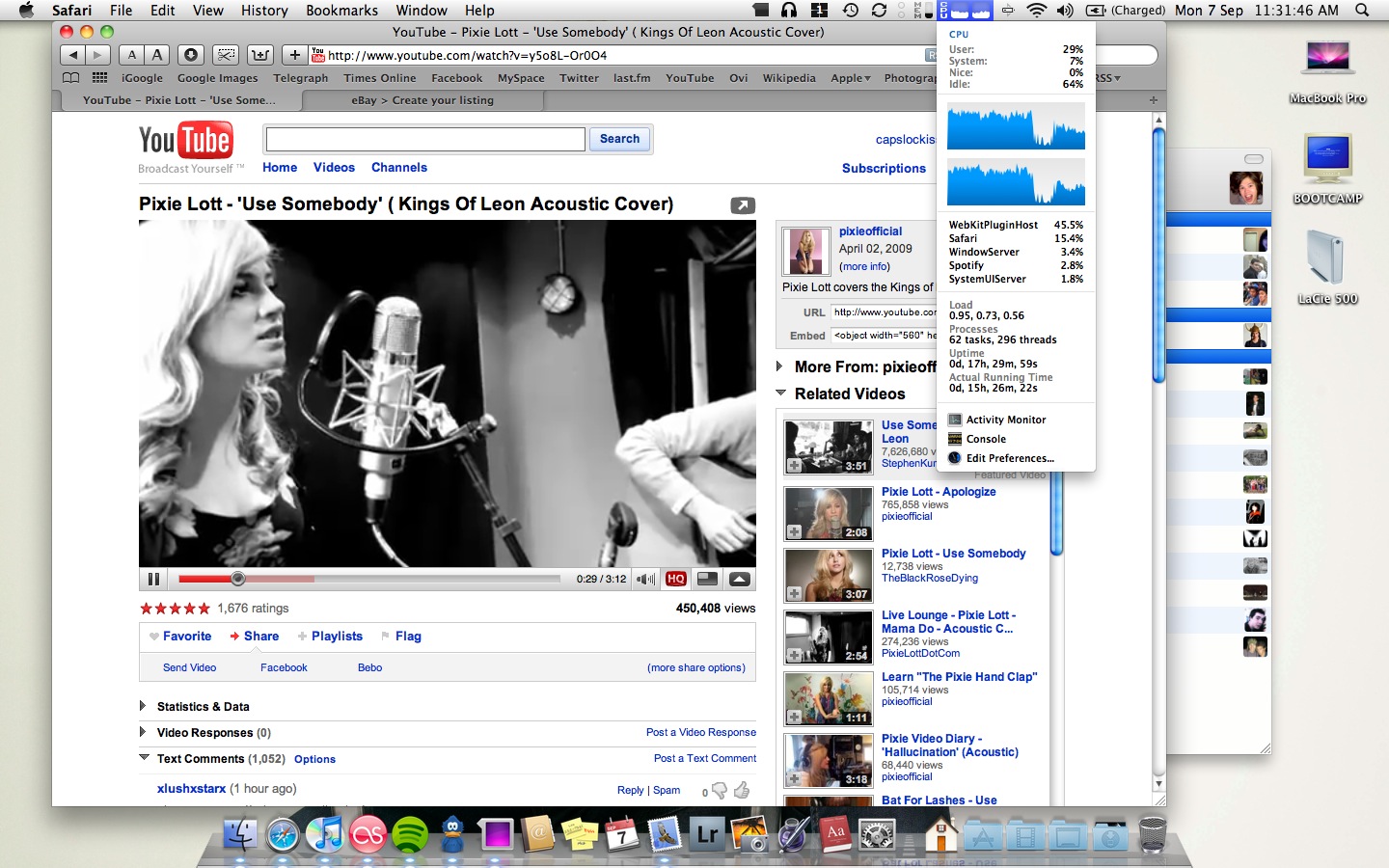
Task: Collapse the Related Videos section
Action: (780, 393)
